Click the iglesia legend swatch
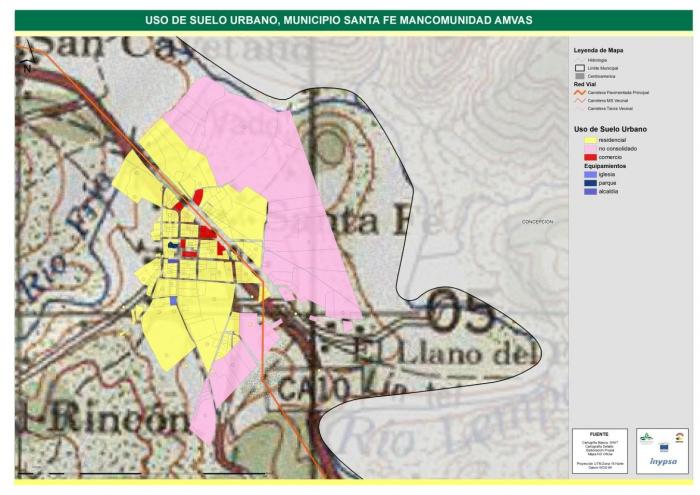This screenshot has width=700, height=495. (591, 175)
